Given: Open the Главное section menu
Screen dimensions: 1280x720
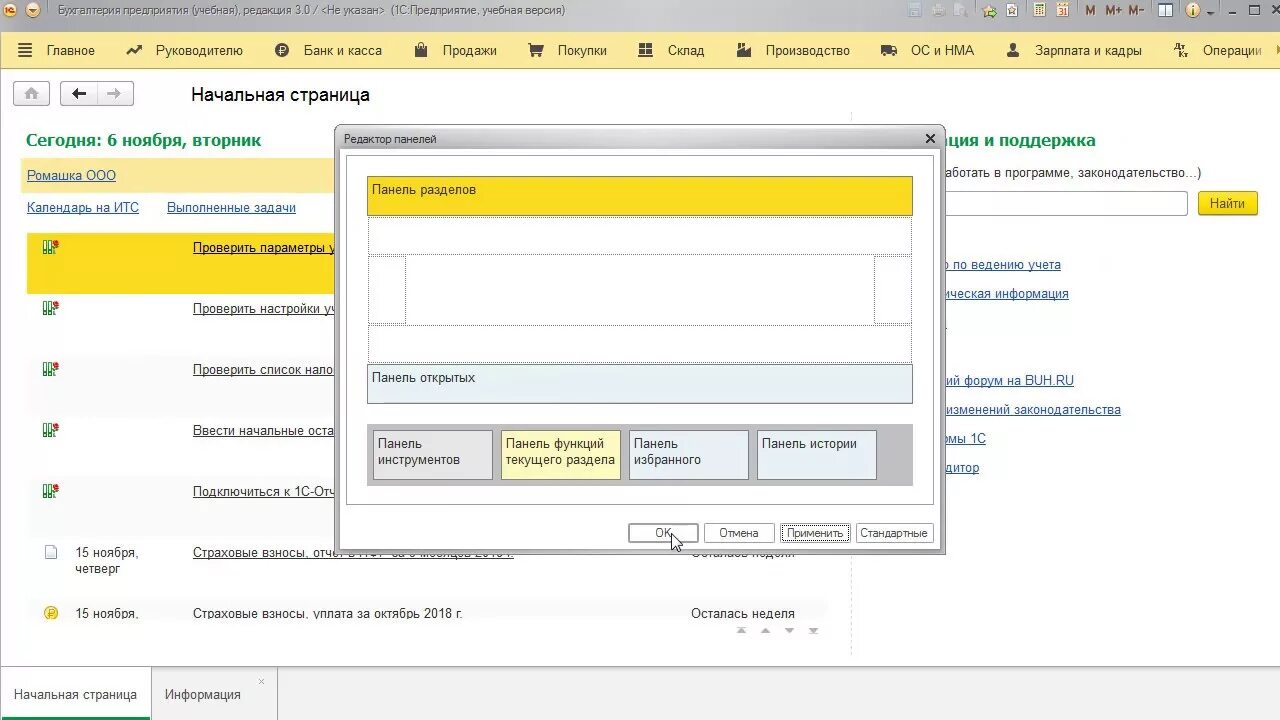Looking at the screenshot, I should (x=56, y=50).
